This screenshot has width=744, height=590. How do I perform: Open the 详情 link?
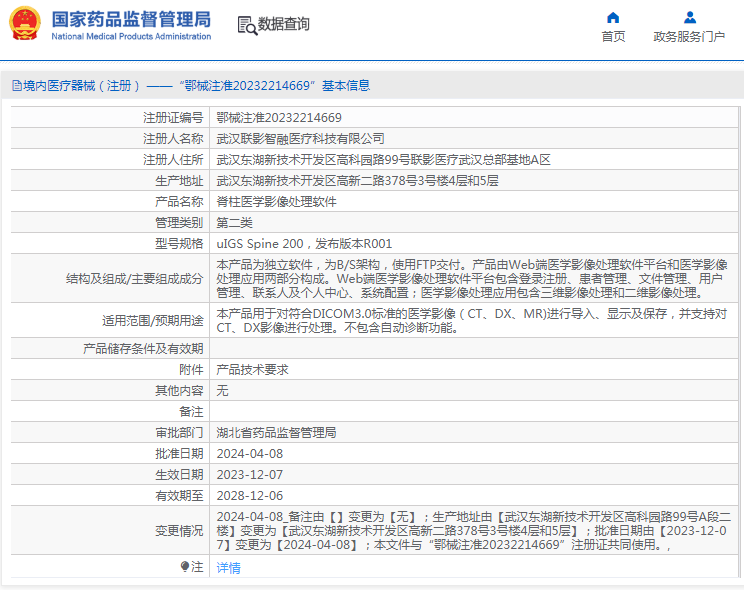pyautogui.click(x=229, y=567)
